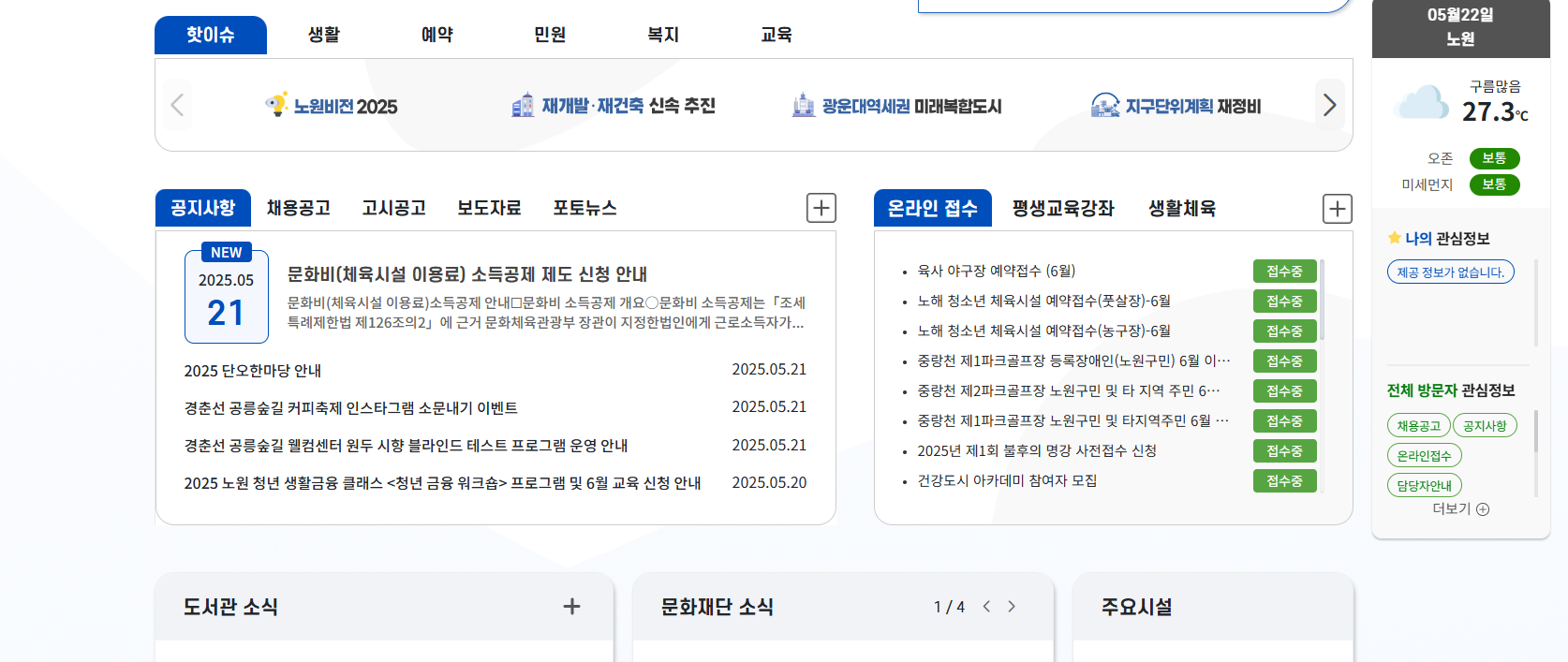
Task: Switch to the 공지사항 tab
Action: pyautogui.click(x=203, y=208)
